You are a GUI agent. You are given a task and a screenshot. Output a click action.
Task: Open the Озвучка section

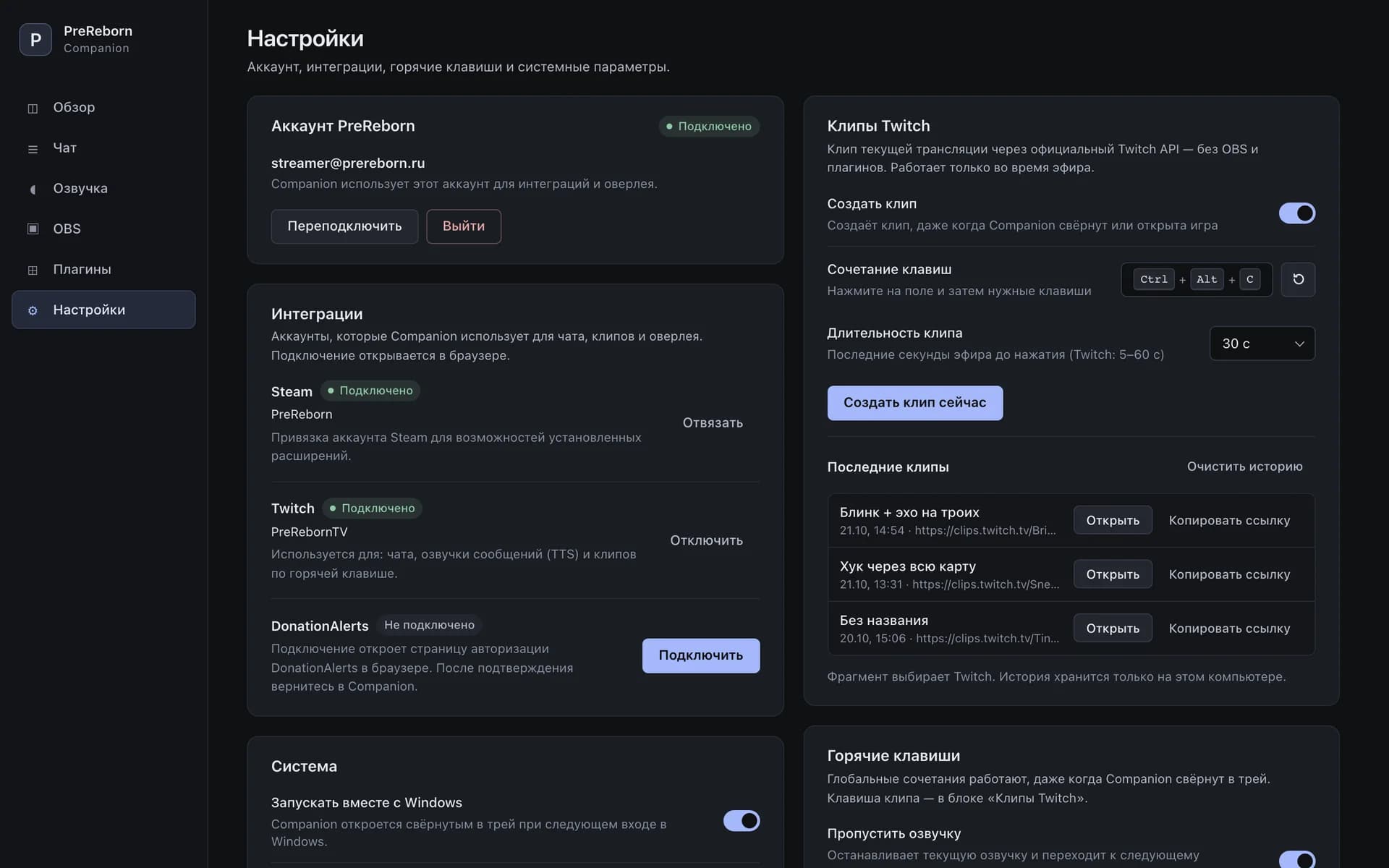(x=103, y=188)
